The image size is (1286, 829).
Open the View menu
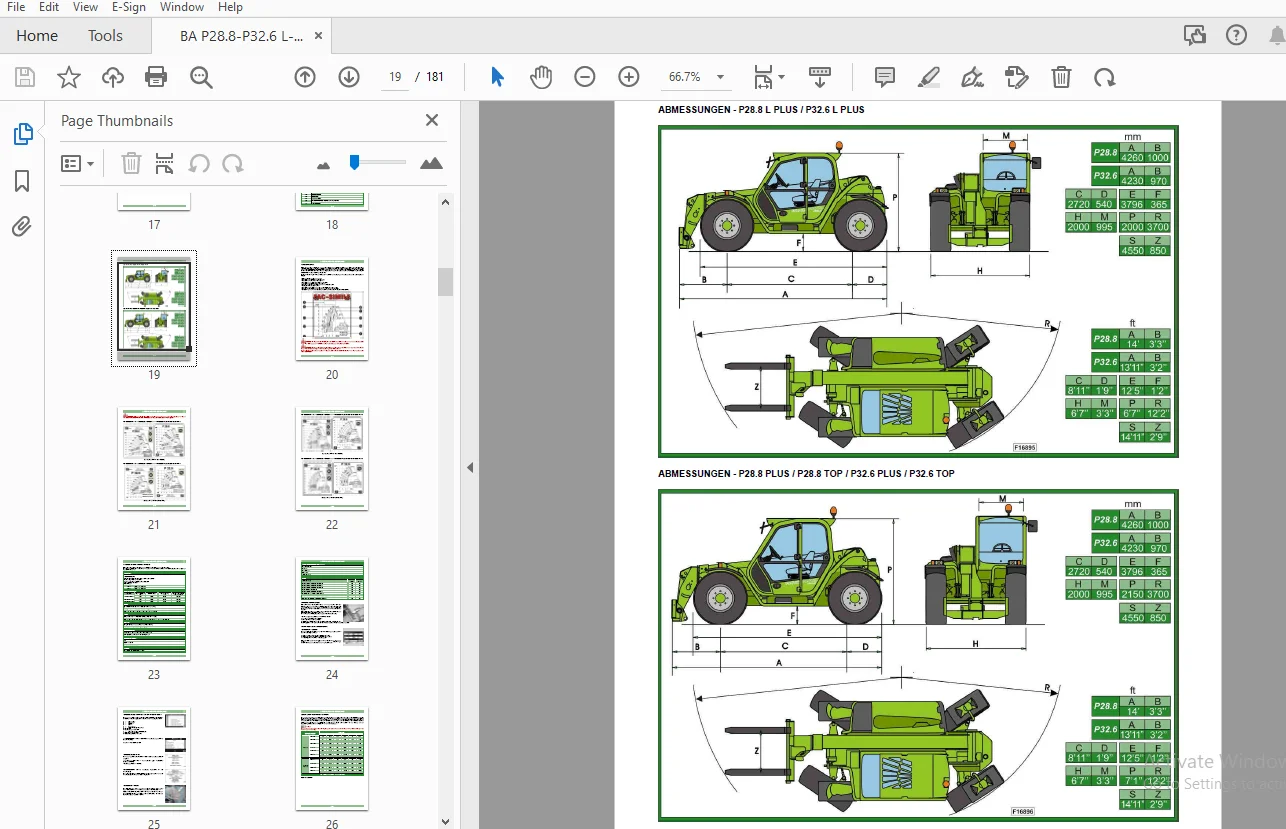click(85, 7)
